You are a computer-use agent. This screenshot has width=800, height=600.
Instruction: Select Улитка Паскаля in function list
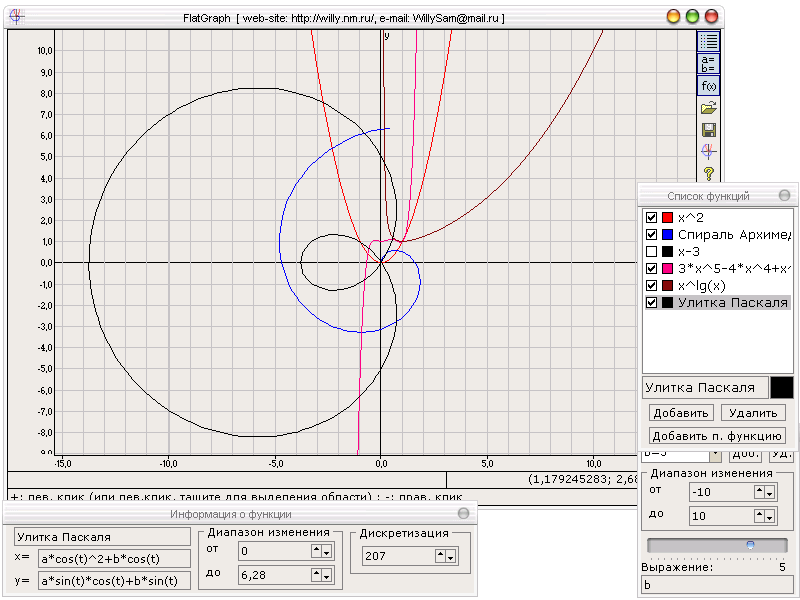(x=732, y=302)
